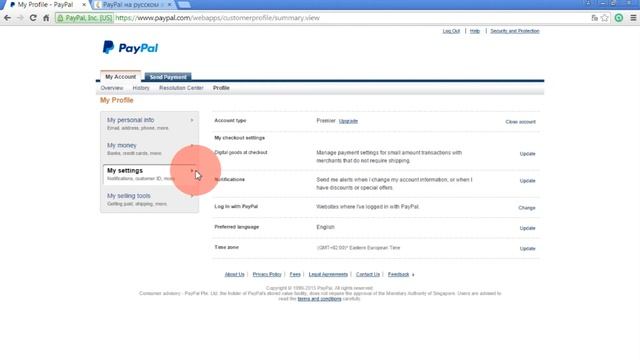Screen dimensions: 640x360
Task: Click the browser Back arrow
Action: coord(7,18)
